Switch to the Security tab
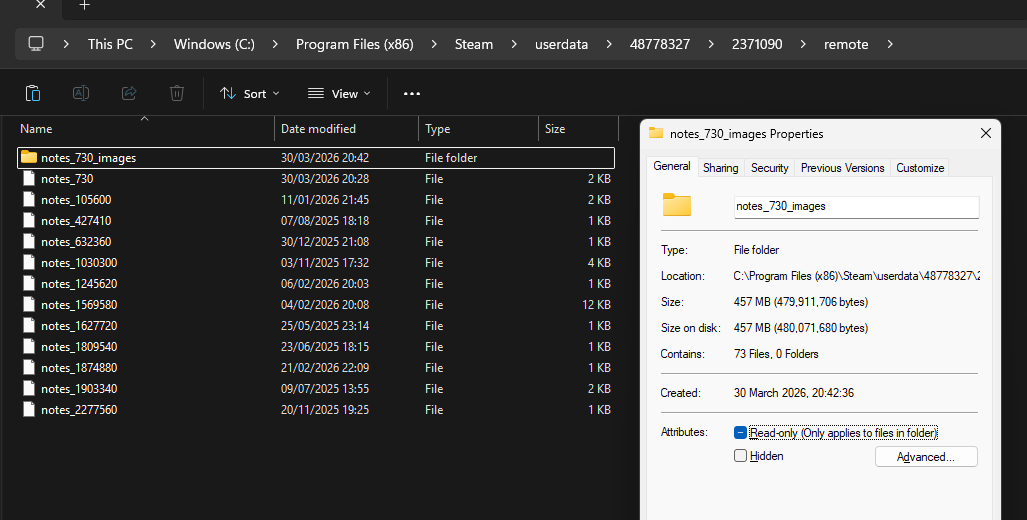The height and width of the screenshot is (520, 1027). [x=770, y=168]
